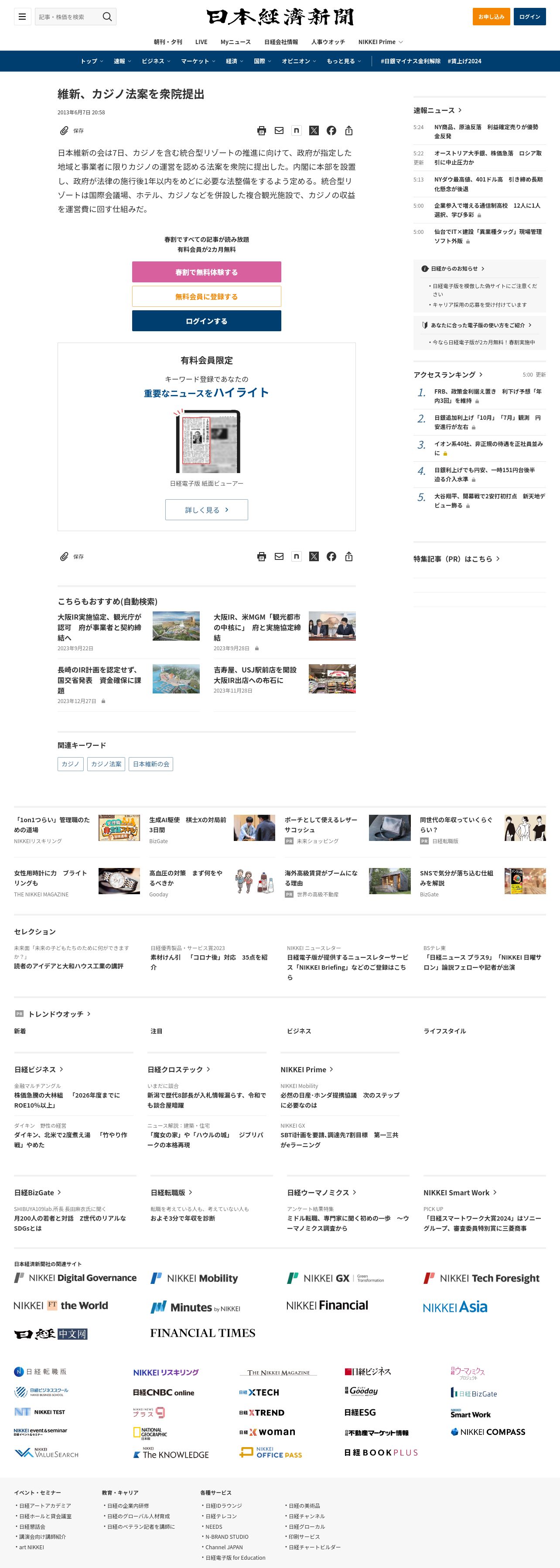Expand the ビジネス navigation dropdown
The image size is (560, 1568).
[x=156, y=61]
